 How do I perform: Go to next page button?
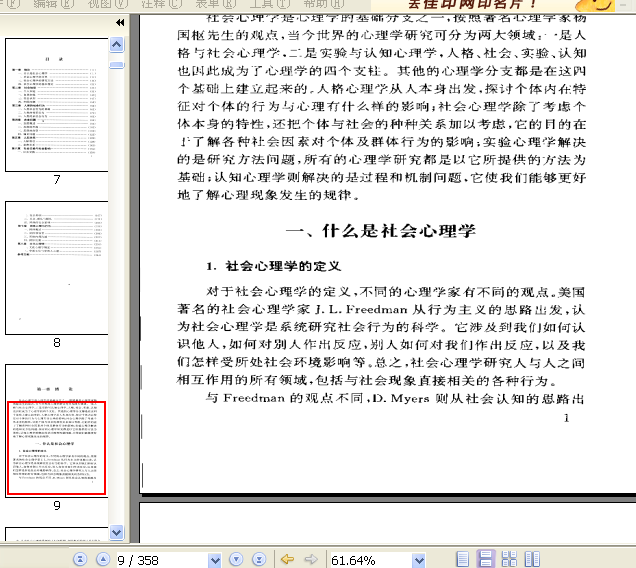tap(236, 559)
